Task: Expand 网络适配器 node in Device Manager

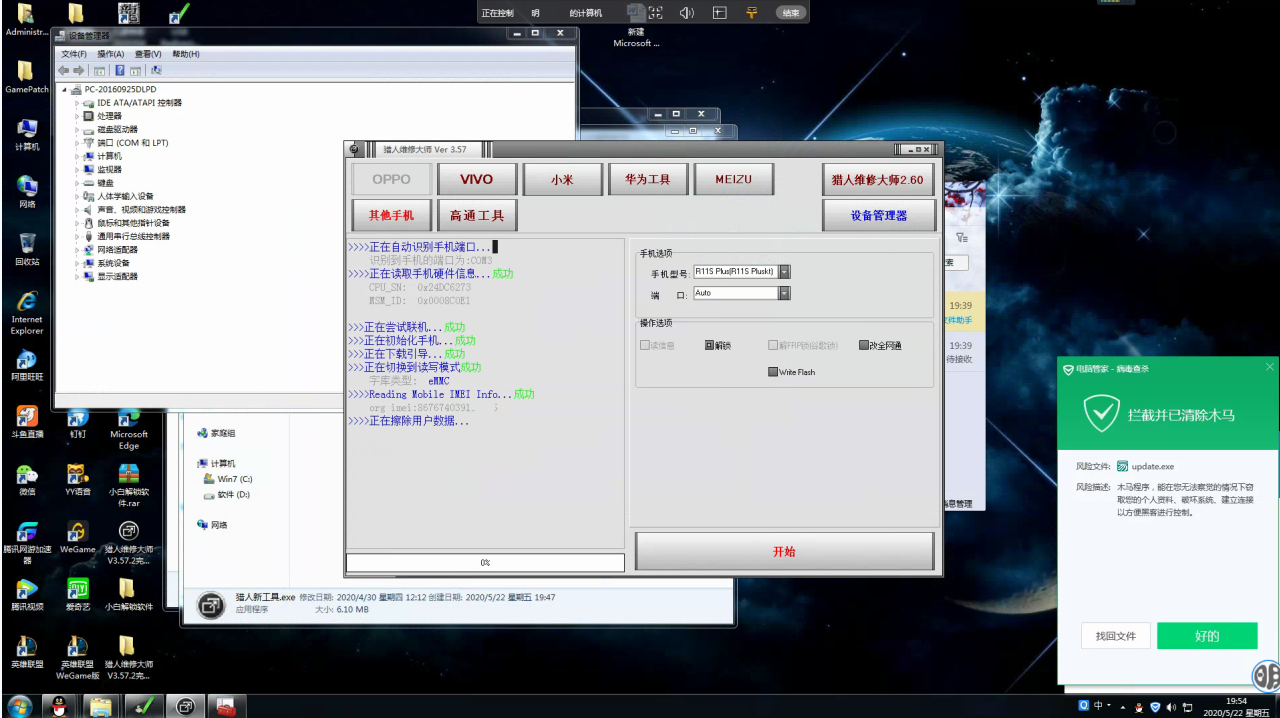Action: [78, 250]
